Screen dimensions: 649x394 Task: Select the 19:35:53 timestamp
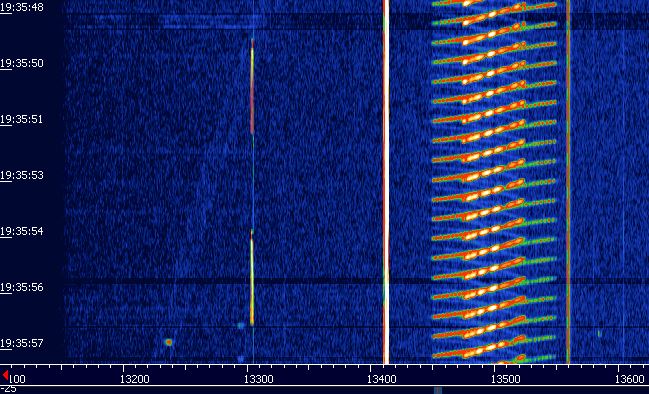point(22,175)
